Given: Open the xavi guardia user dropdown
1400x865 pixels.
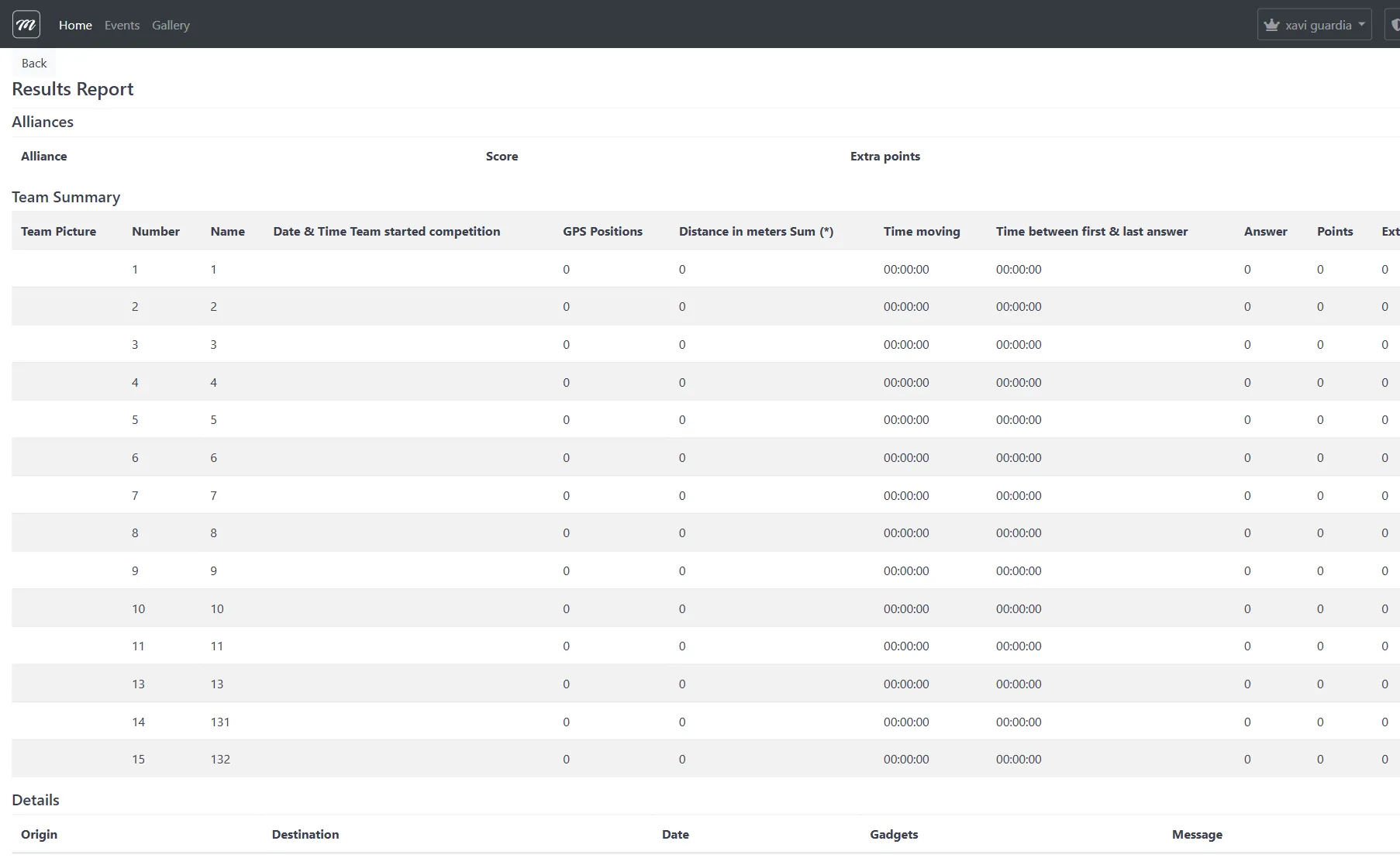Looking at the screenshot, I should (1315, 24).
